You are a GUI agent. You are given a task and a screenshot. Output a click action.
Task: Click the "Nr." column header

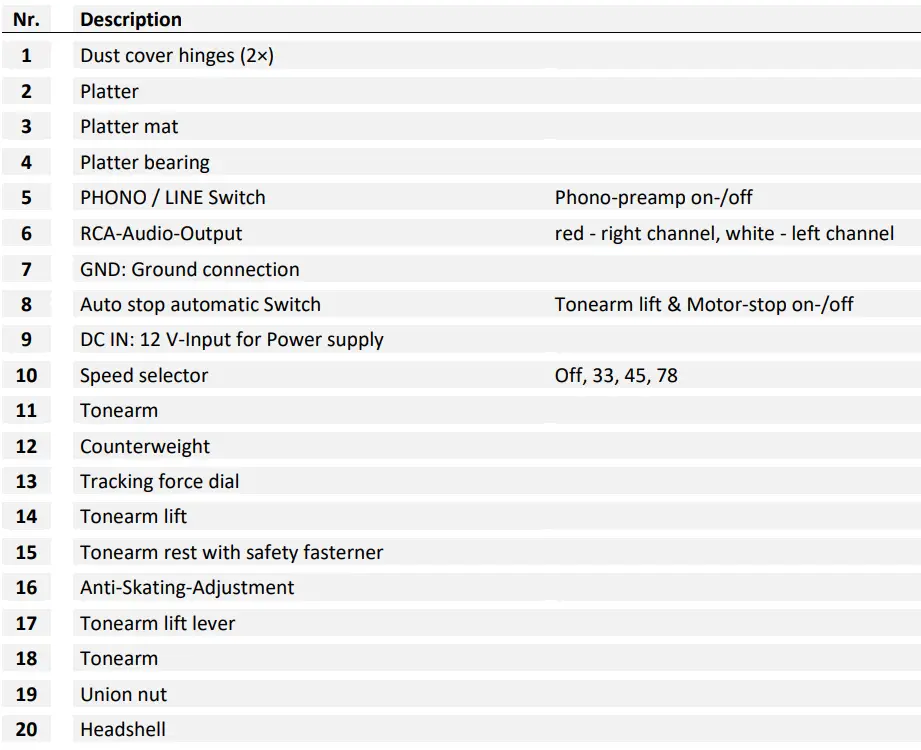26,20
